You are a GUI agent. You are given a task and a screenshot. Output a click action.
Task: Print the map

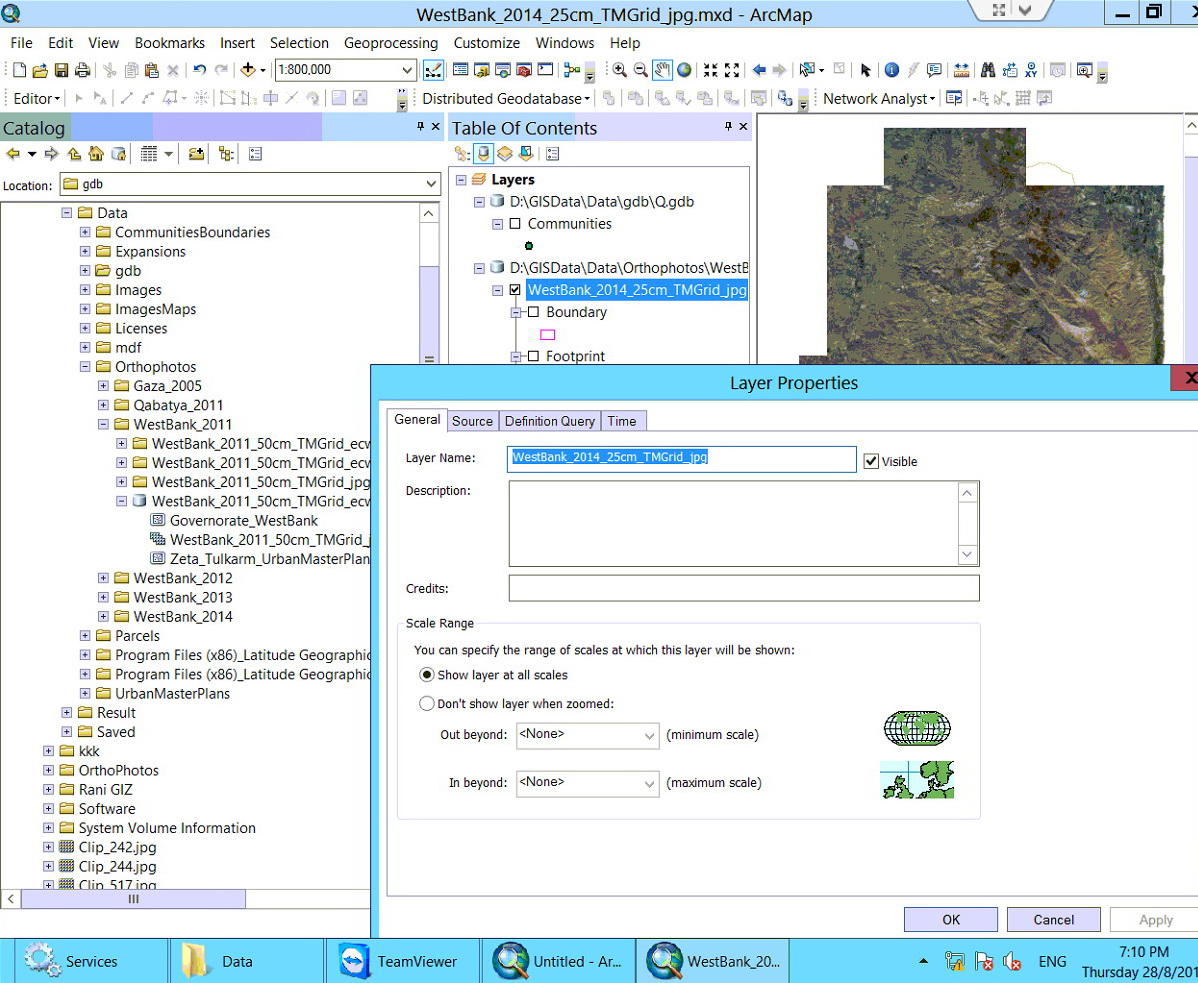tap(83, 70)
